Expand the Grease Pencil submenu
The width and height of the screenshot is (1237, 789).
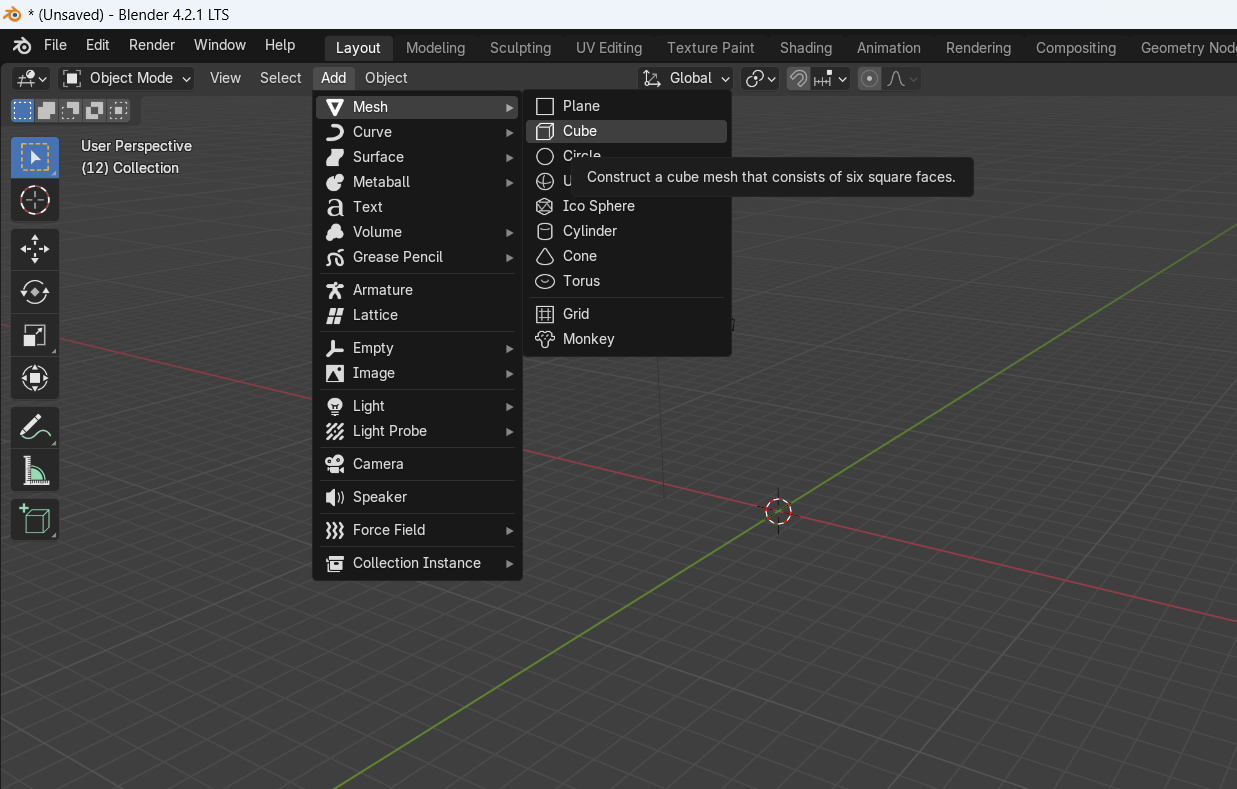[x=418, y=257]
